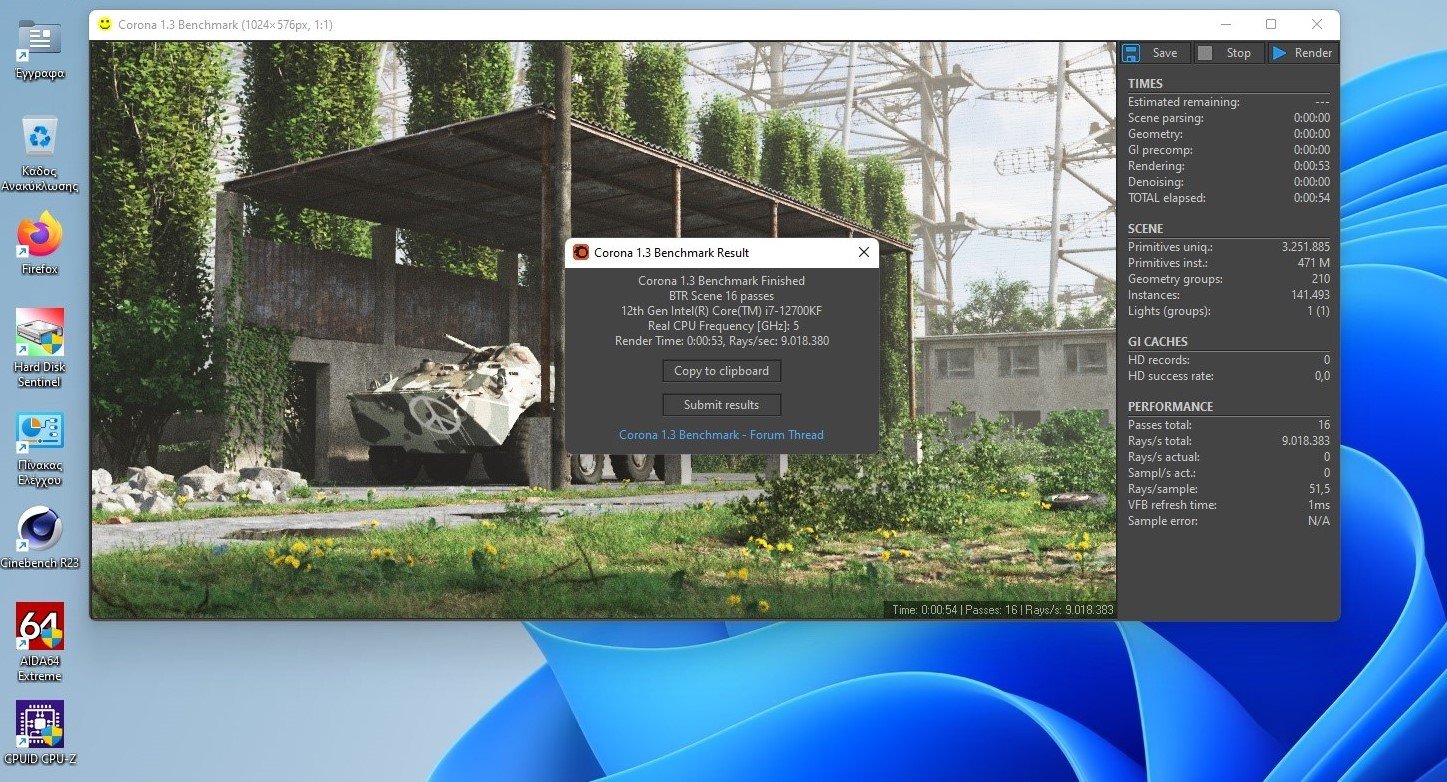Click the render status bar showing Time 0:00:54
The width and height of the screenshot is (1447, 782).
(x=1002, y=609)
